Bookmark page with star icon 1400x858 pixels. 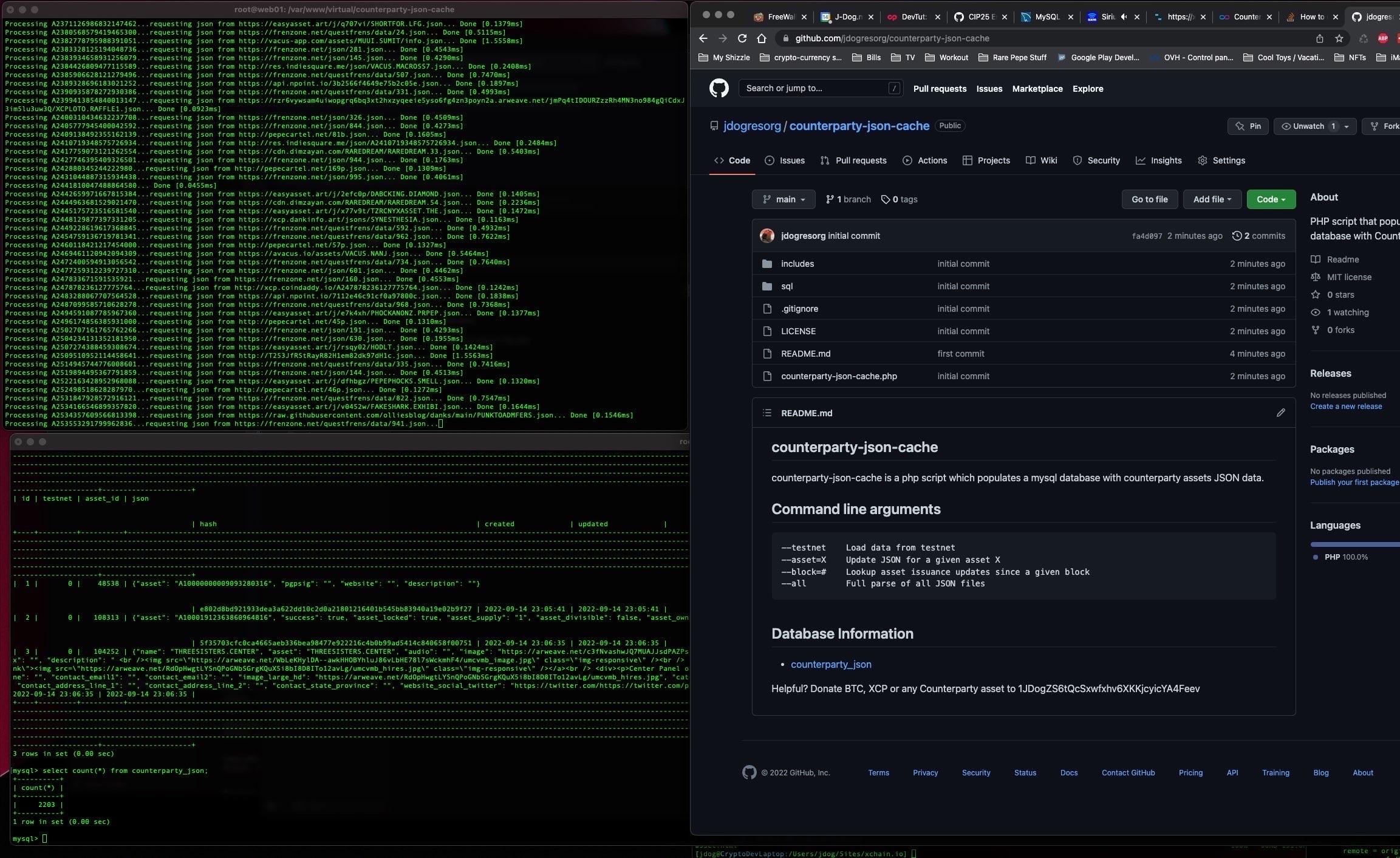1339,38
